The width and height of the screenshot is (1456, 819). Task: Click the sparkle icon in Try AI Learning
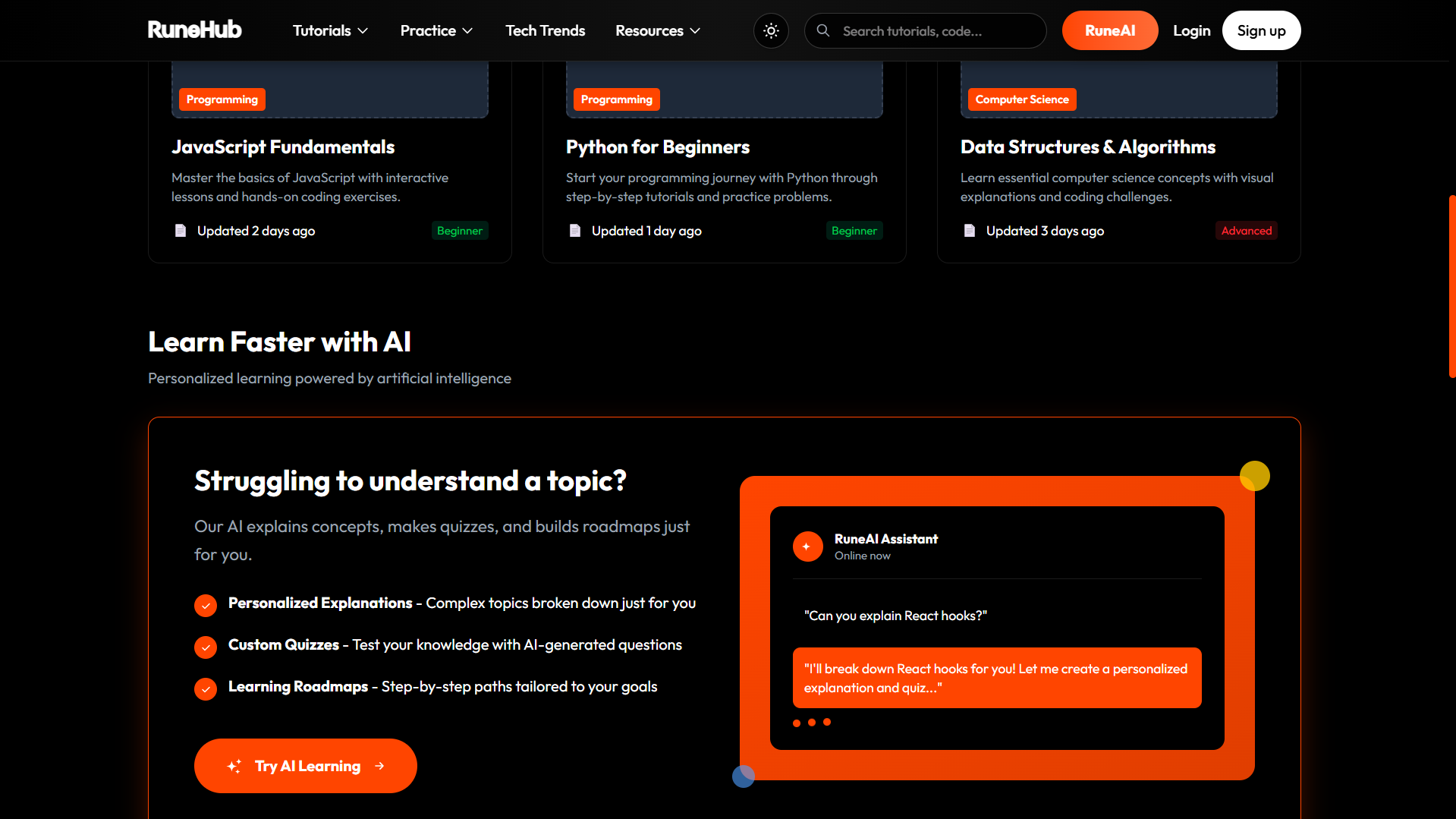[234, 766]
